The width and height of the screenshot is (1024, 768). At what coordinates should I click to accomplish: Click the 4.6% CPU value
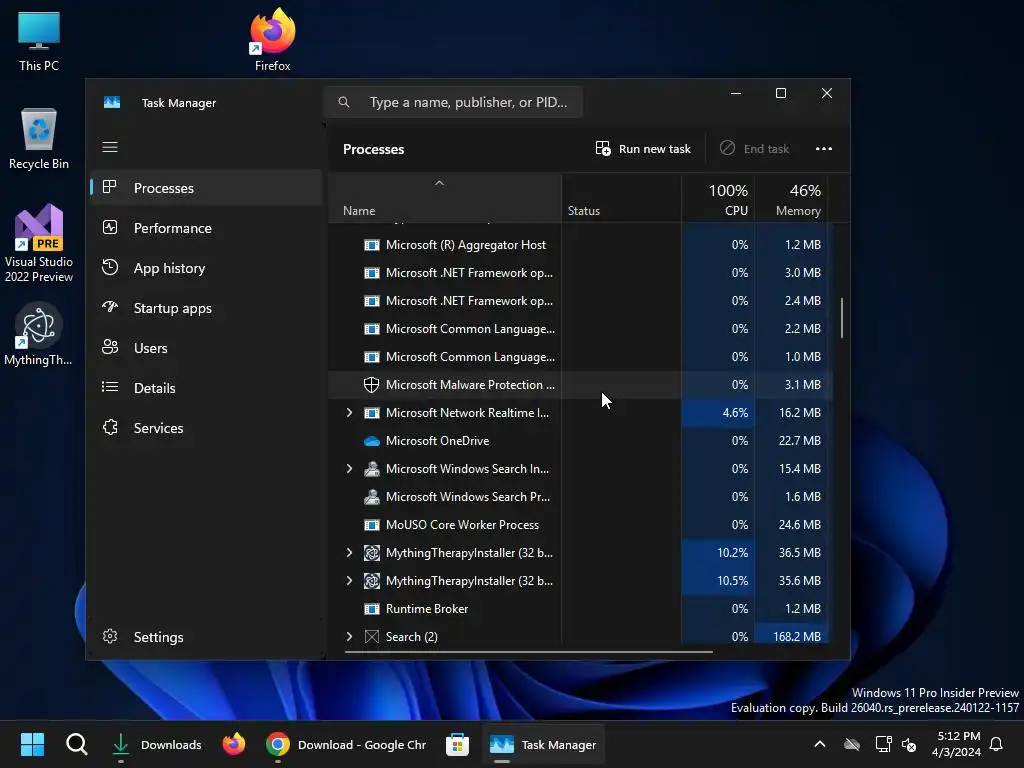735,413
